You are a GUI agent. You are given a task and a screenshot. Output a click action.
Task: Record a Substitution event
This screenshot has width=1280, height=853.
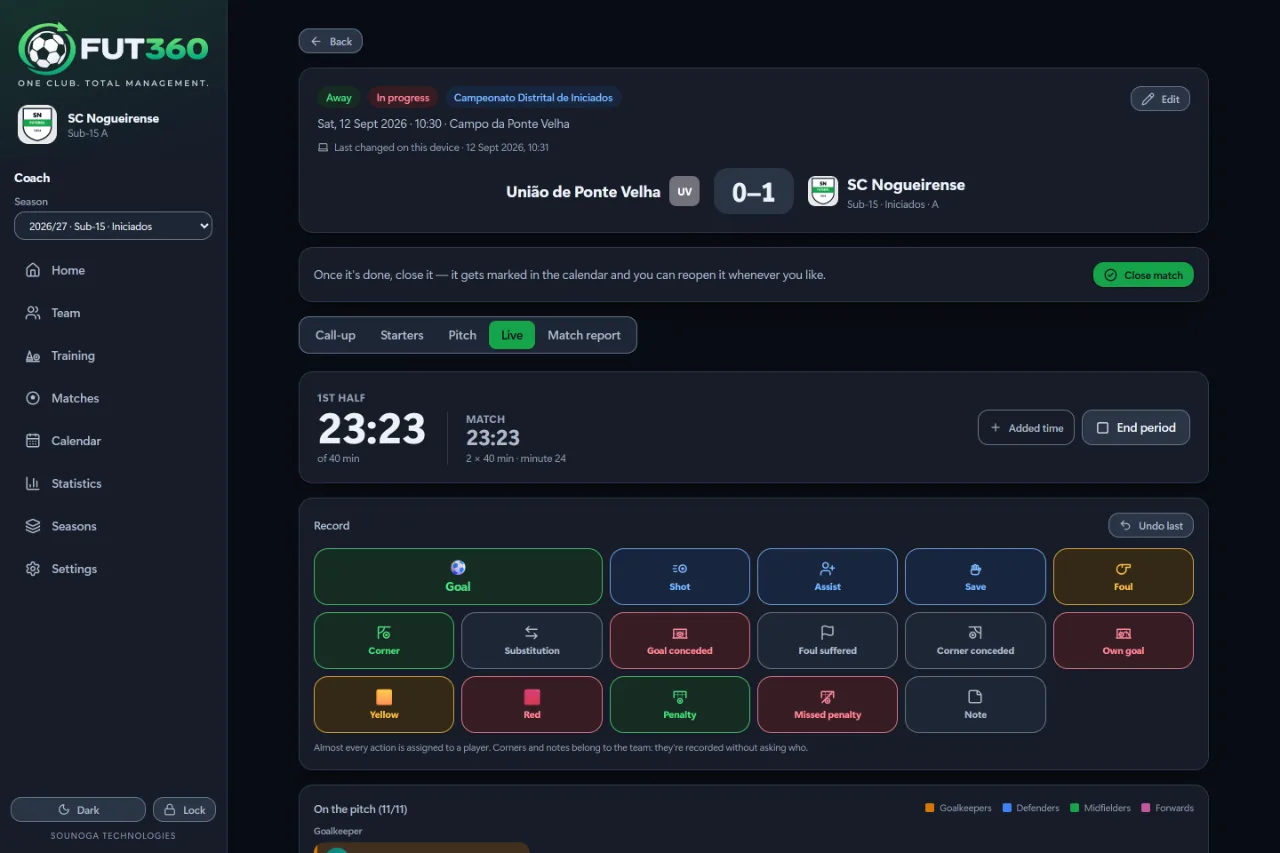point(532,640)
